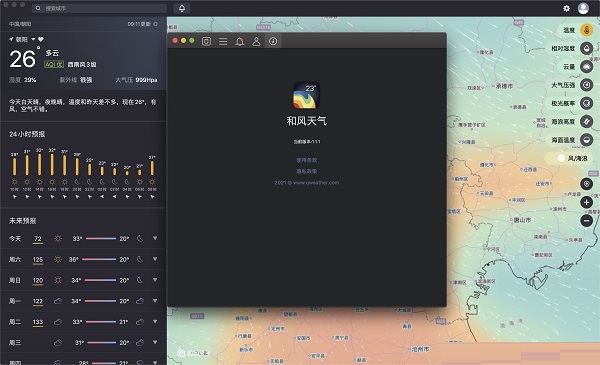Select the 温度 temperature map layer
The image size is (600, 365).
coord(586,30)
